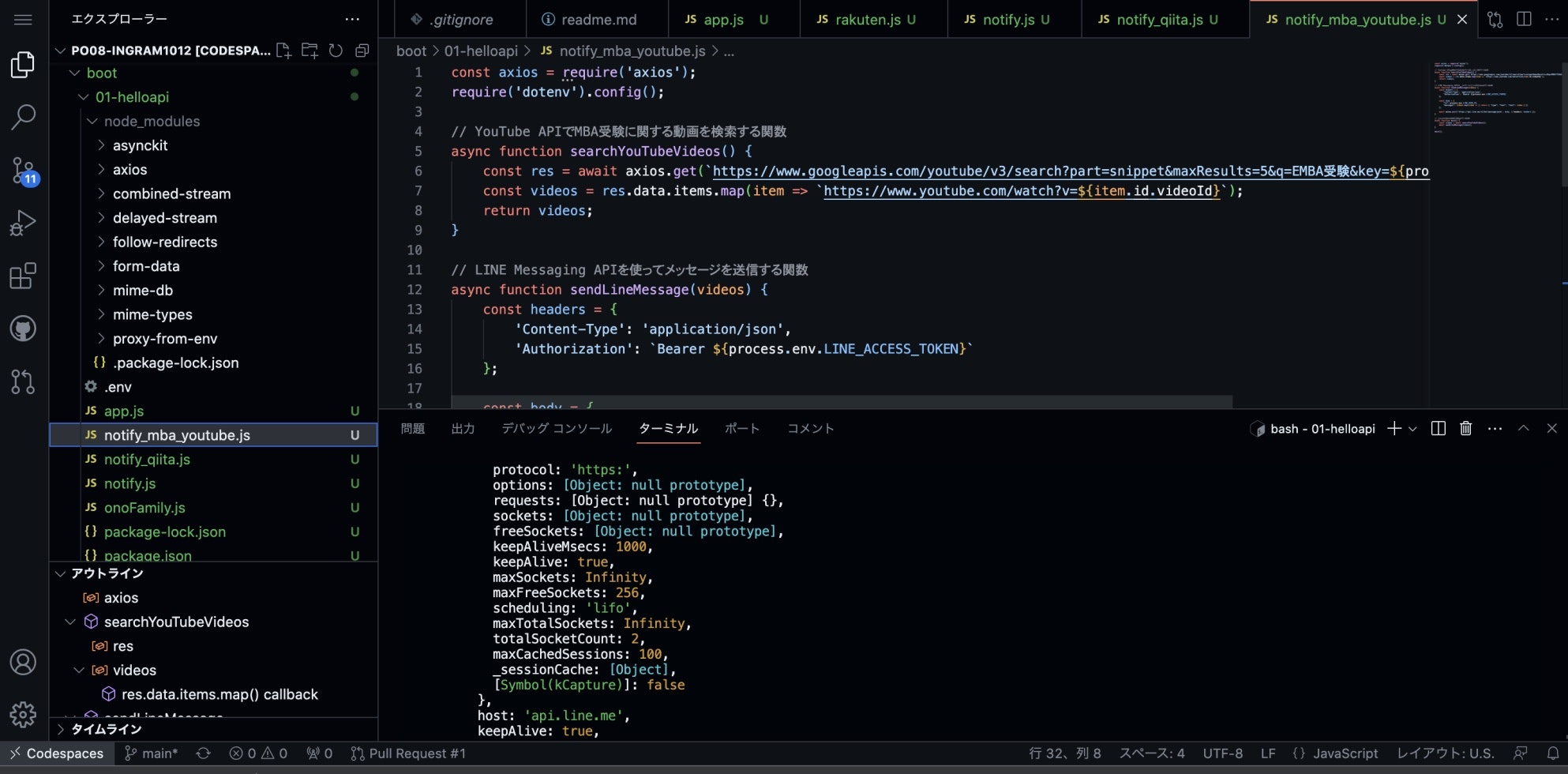This screenshot has height=774, width=1568.
Task: Open the Pull Requests activity icon
Action: (23, 381)
